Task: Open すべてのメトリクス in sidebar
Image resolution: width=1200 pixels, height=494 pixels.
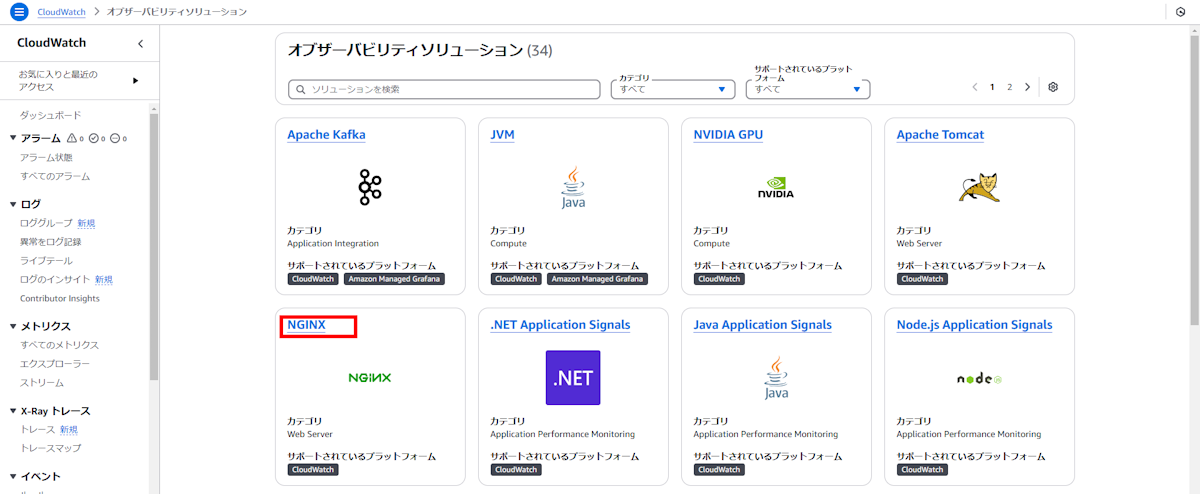Action: click(x=60, y=345)
